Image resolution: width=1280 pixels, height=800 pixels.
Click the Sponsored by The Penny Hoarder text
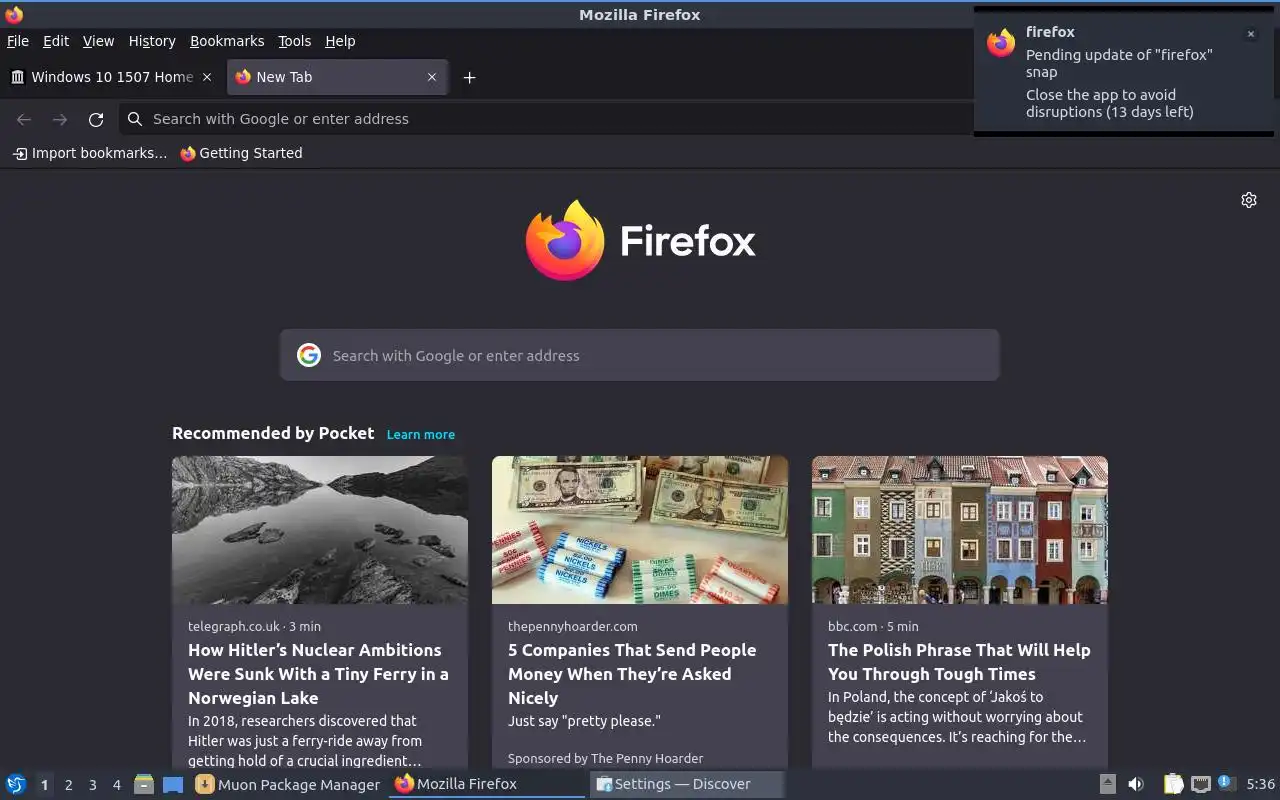pyautogui.click(x=605, y=758)
